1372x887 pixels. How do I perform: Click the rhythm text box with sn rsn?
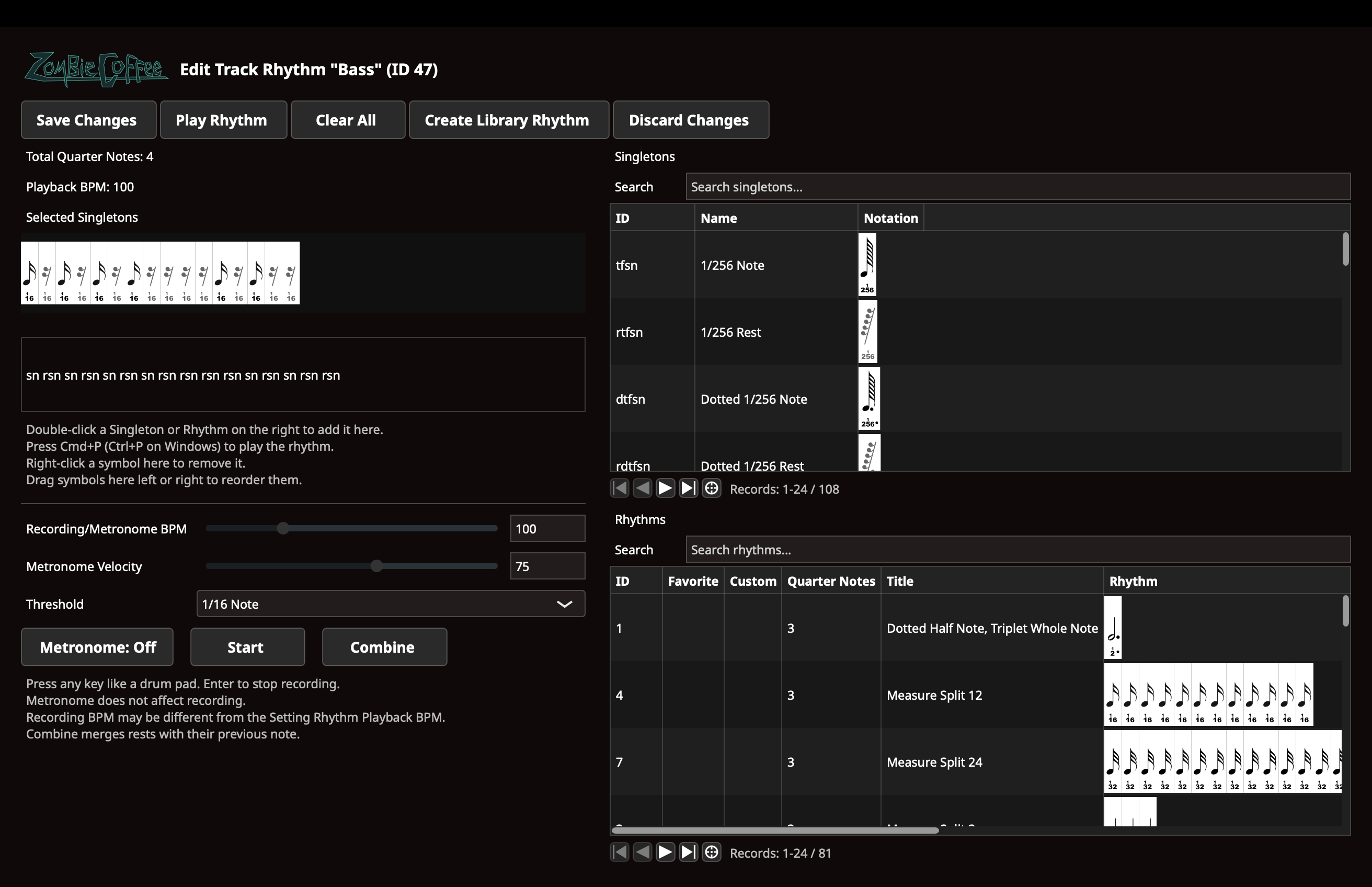click(x=303, y=374)
